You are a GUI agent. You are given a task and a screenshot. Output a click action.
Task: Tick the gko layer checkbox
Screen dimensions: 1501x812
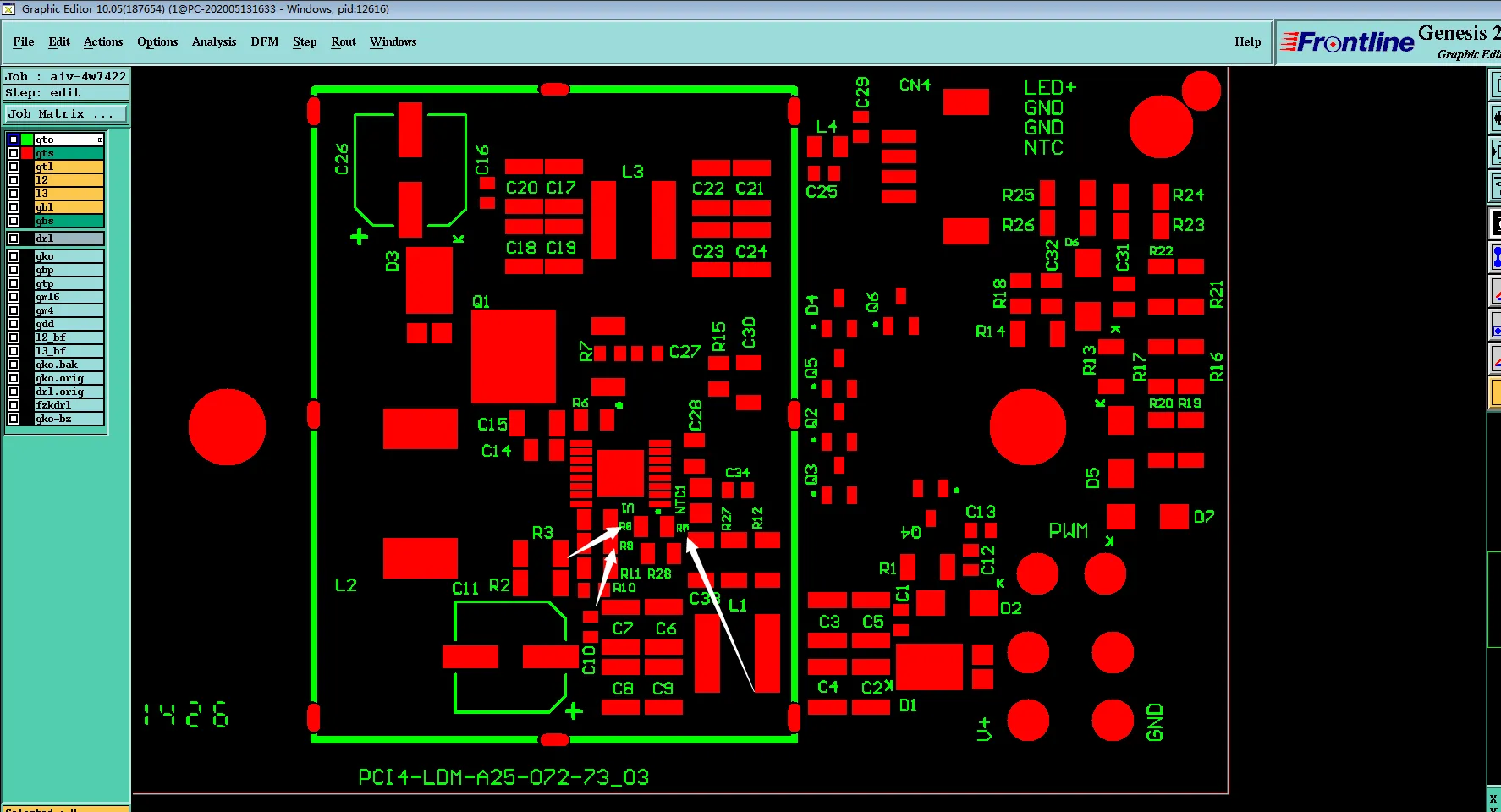(x=14, y=256)
